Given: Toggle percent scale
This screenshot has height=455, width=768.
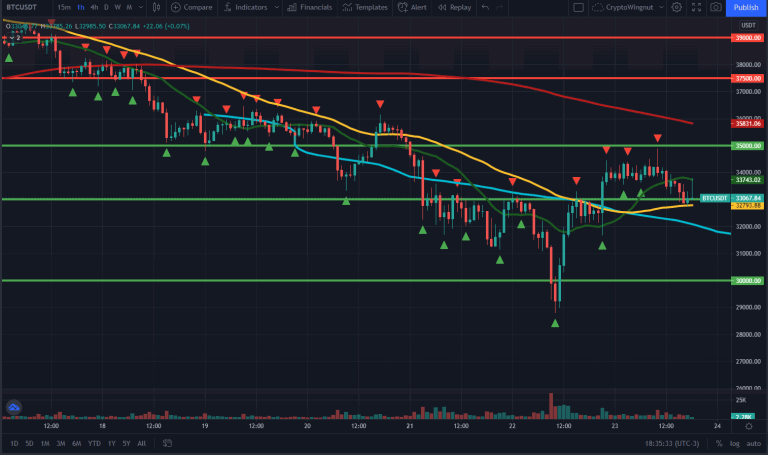Looking at the screenshot, I should click(x=719, y=444).
